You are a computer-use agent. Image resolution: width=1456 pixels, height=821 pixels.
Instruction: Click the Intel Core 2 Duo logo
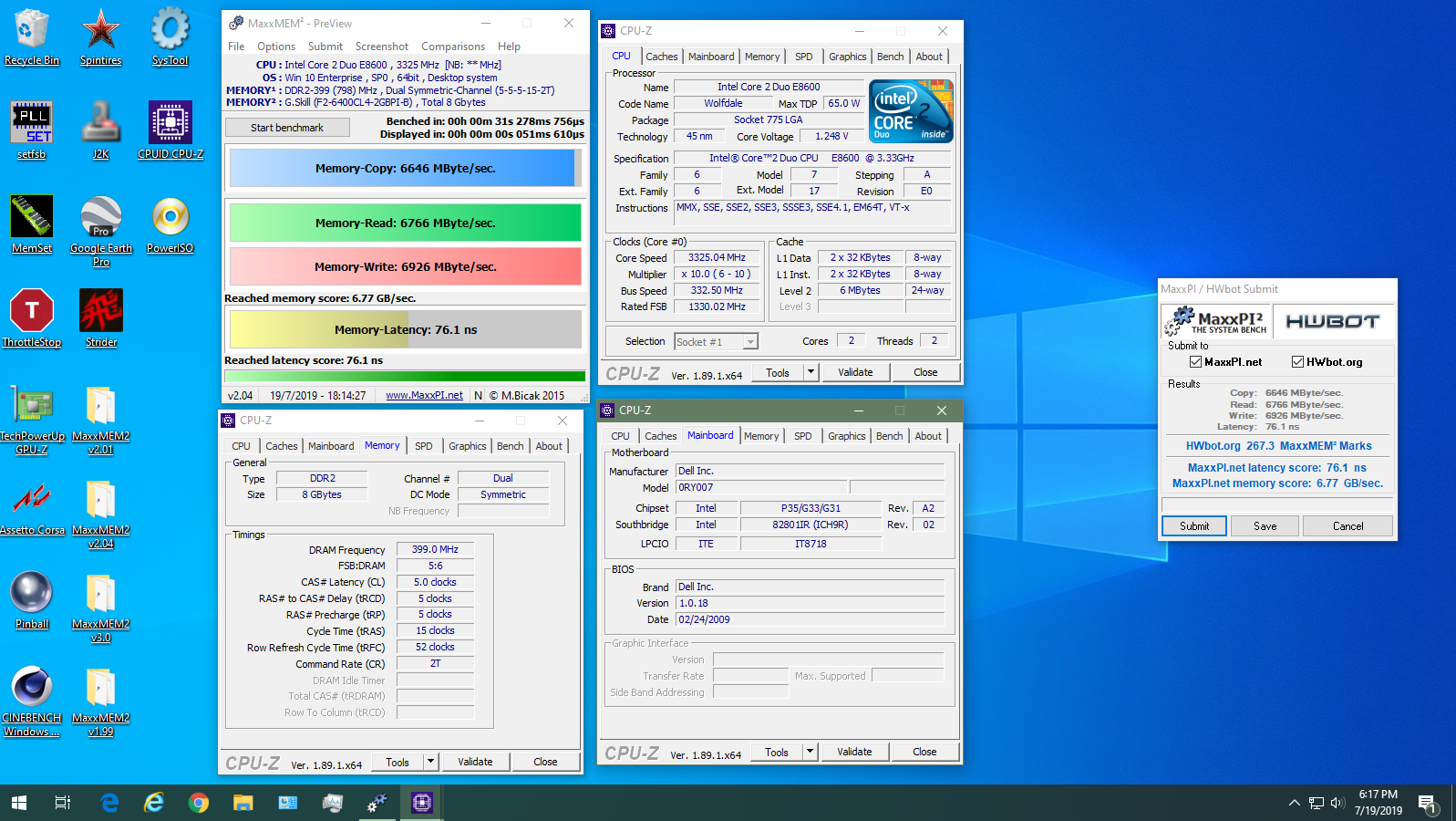point(913,110)
